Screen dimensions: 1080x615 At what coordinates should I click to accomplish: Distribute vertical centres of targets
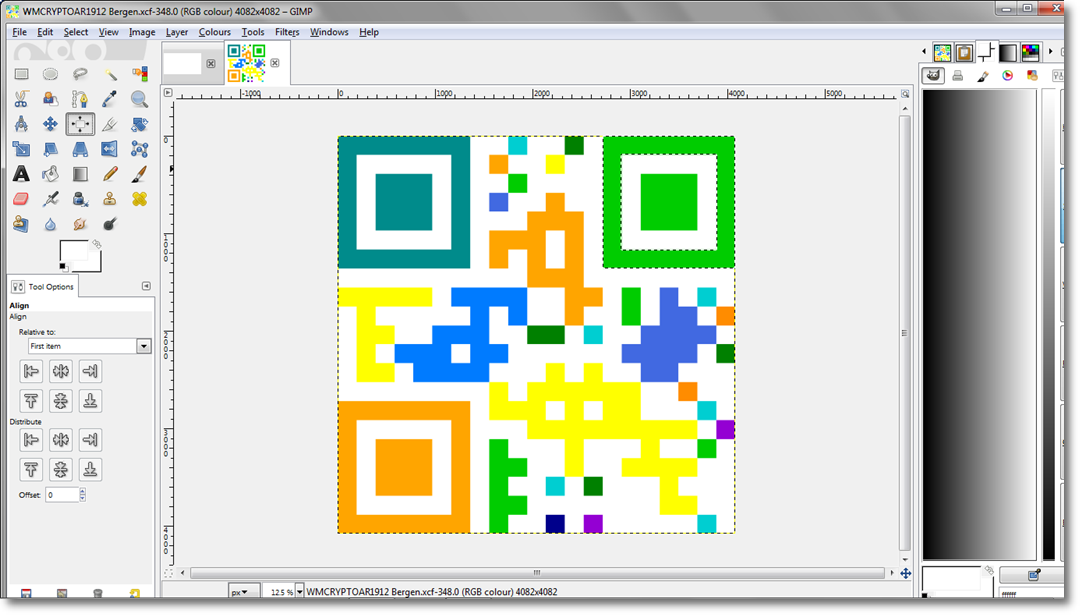tap(61, 470)
